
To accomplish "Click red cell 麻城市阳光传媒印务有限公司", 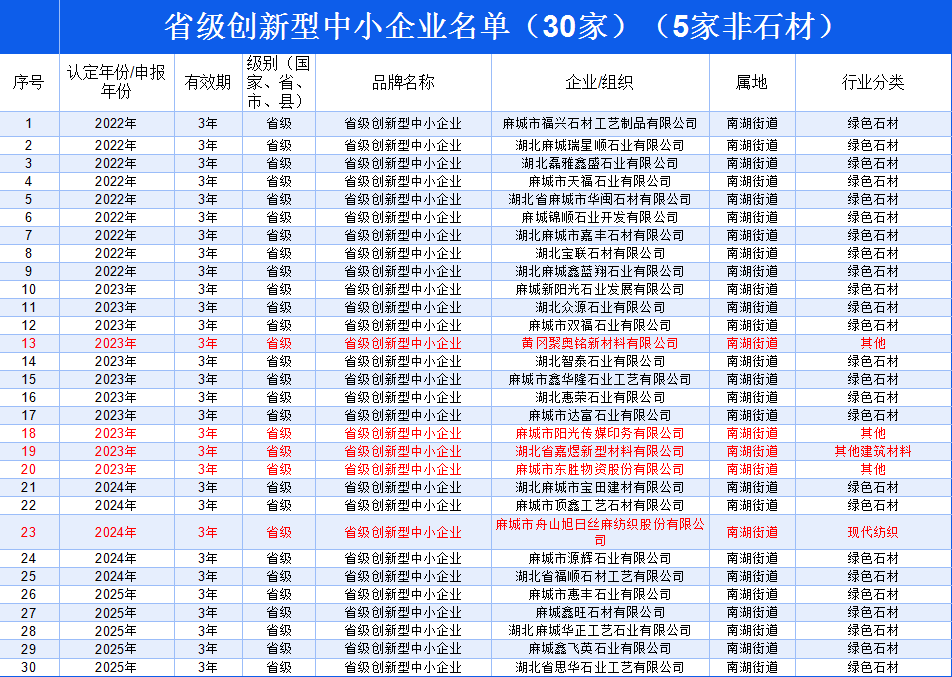I will coord(600,434).
